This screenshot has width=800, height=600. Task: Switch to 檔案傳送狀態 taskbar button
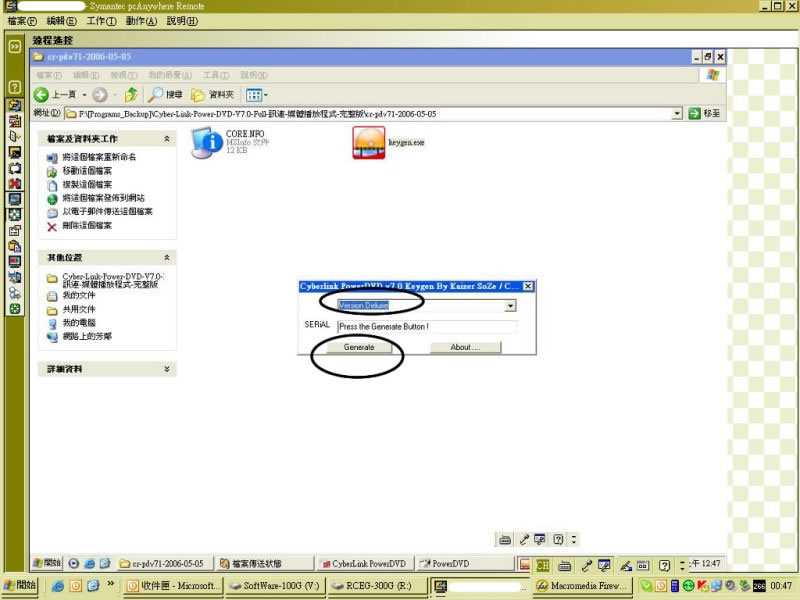click(265, 564)
